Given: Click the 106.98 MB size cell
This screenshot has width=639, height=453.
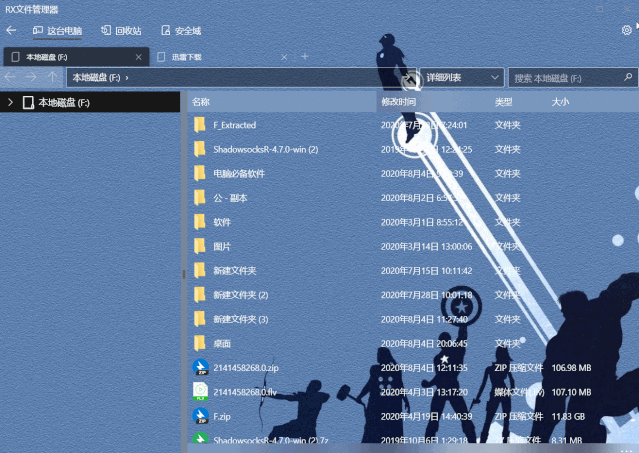Looking at the screenshot, I should pyautogui.click(x=571, y=368).
